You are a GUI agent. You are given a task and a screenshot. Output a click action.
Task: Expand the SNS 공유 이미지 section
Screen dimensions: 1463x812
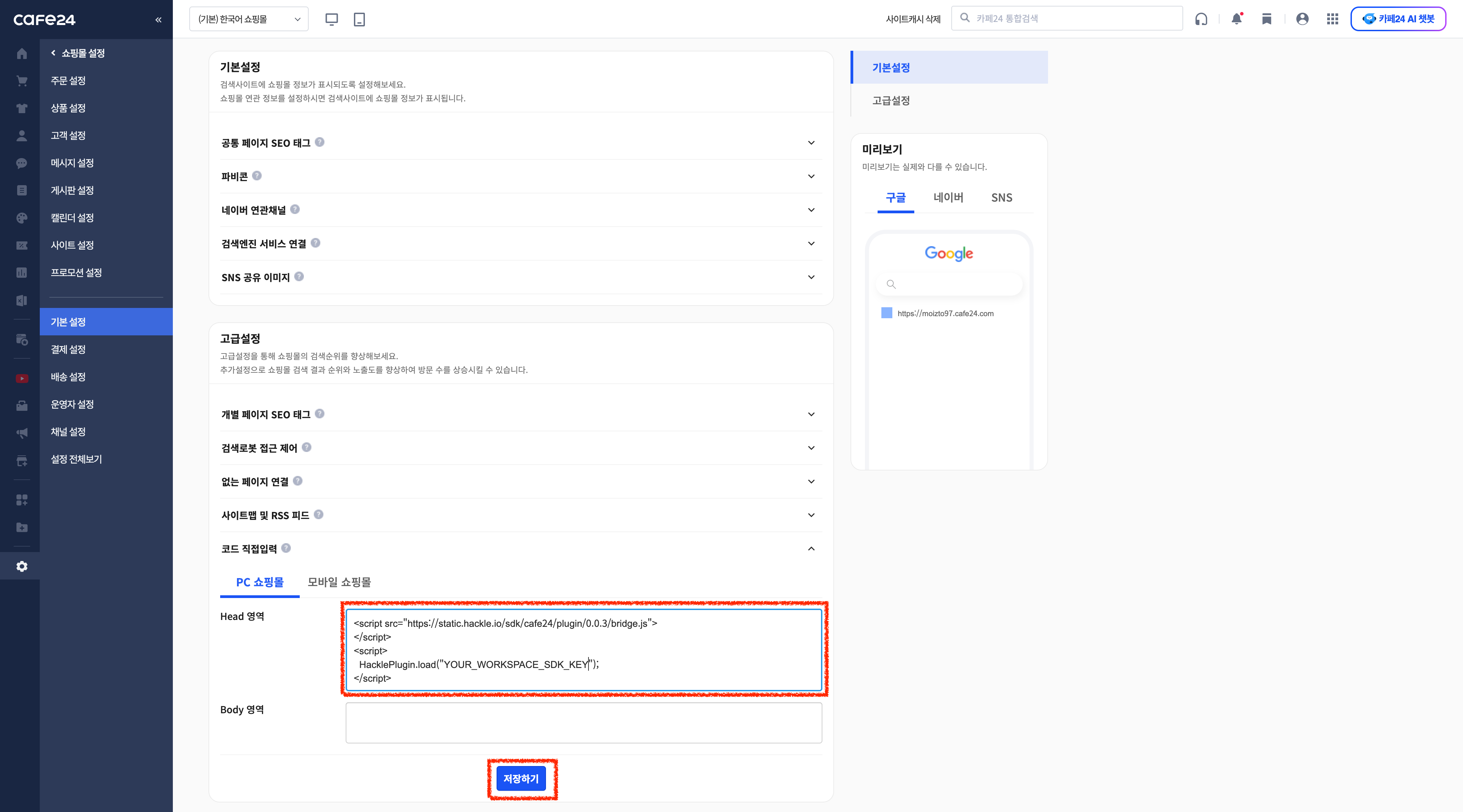pyautogui.click(x=811, y=276)
